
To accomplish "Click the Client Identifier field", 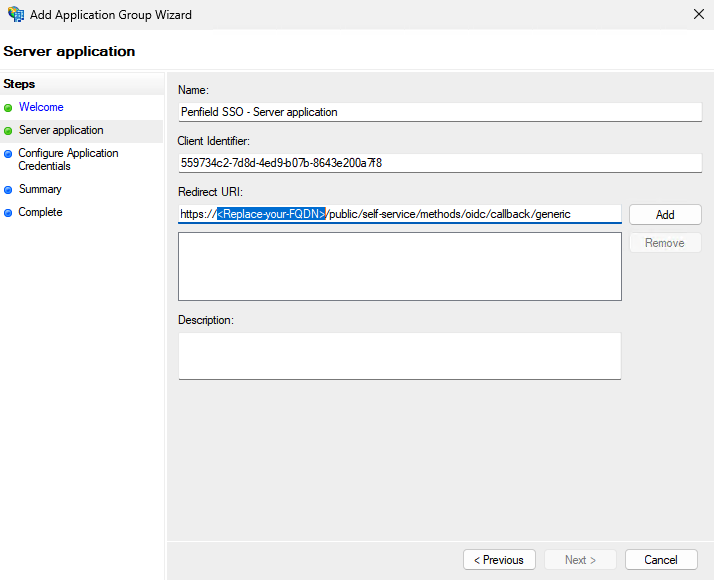I will (440, 163).
